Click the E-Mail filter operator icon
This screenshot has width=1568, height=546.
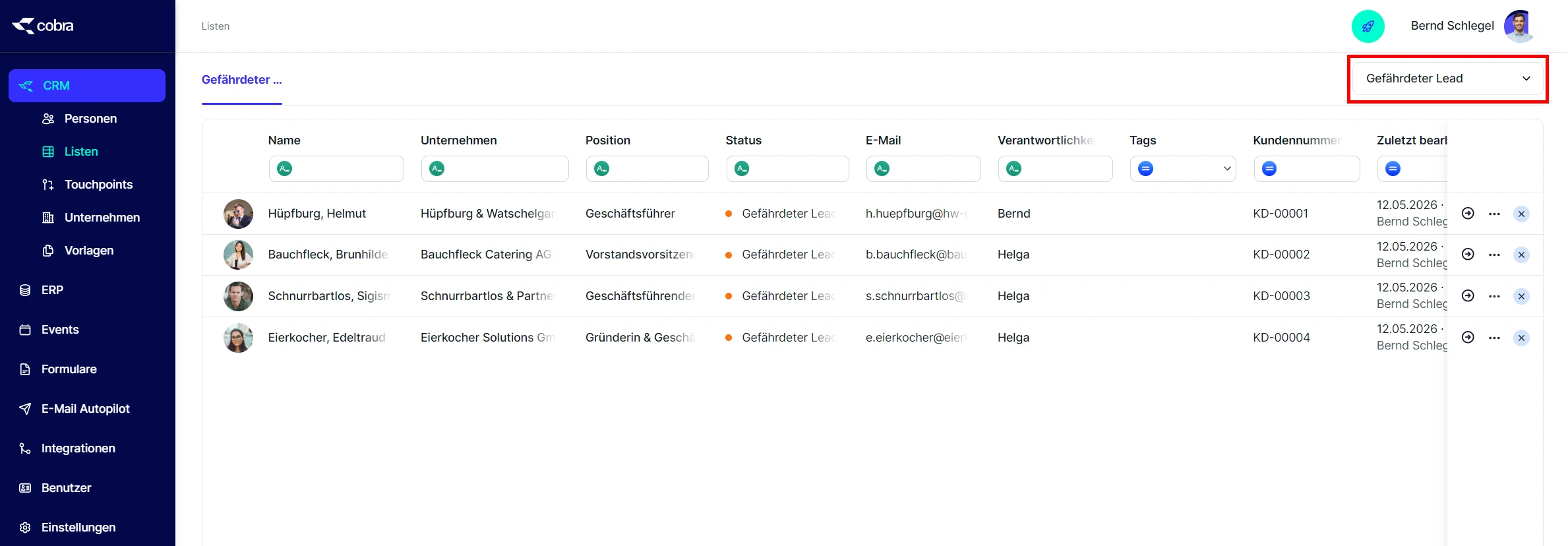[x=882, y=169]
